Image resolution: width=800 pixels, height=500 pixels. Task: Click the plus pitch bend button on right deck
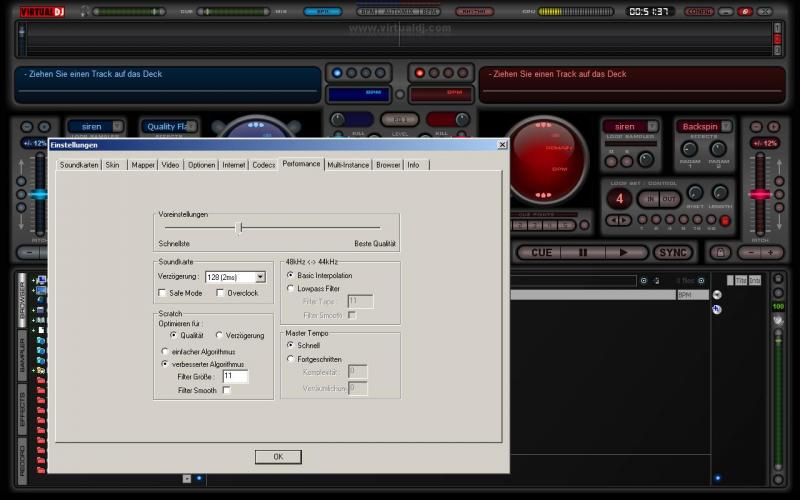point(771,253)
